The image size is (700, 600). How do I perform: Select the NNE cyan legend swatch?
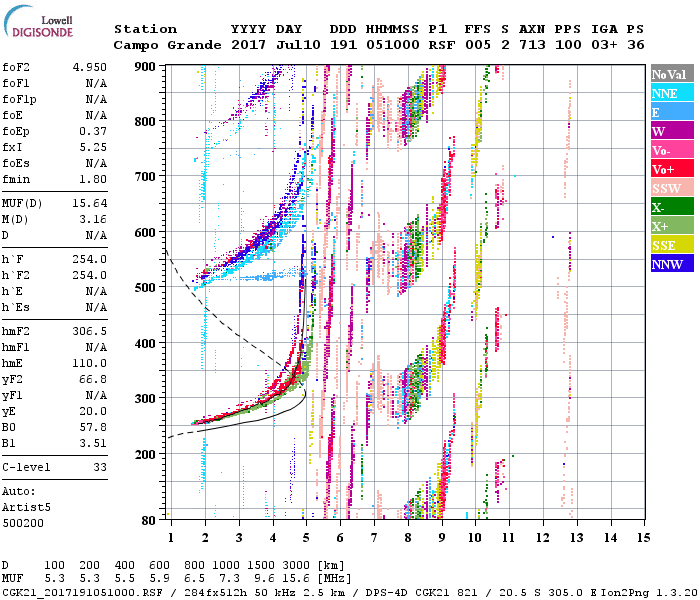pyautogui.click(x=672, y=93)
